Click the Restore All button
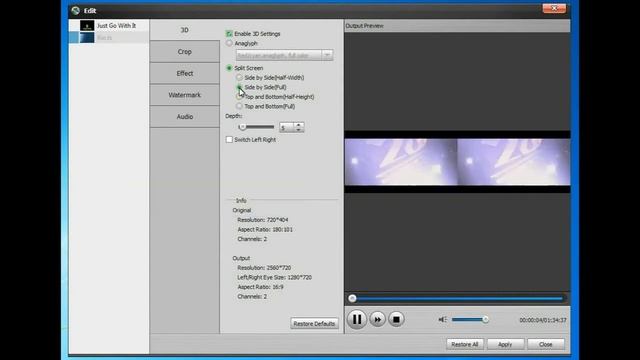 [x=464, y=344]
